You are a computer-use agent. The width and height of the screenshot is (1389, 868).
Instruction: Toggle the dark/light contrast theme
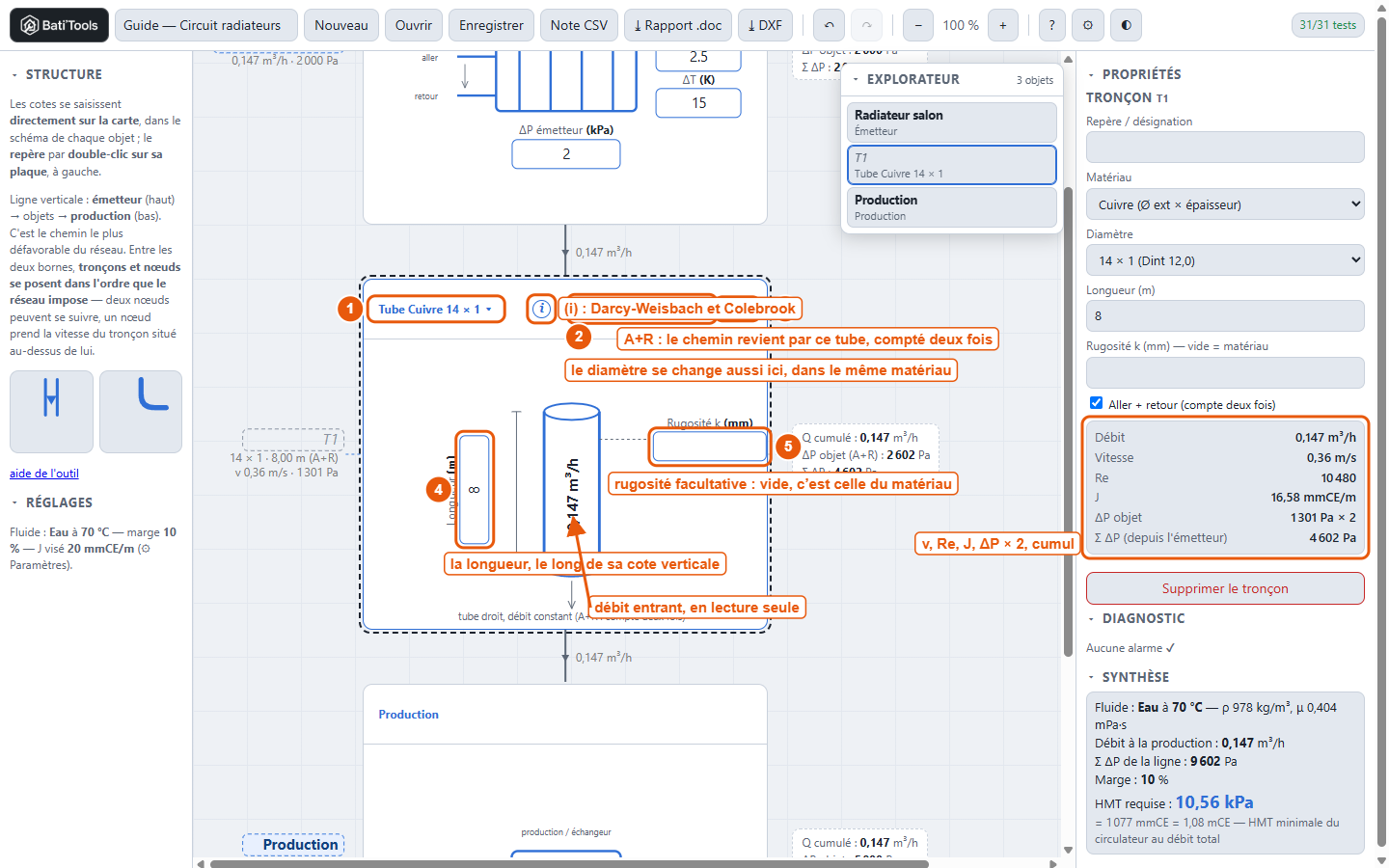(1126, 25)
